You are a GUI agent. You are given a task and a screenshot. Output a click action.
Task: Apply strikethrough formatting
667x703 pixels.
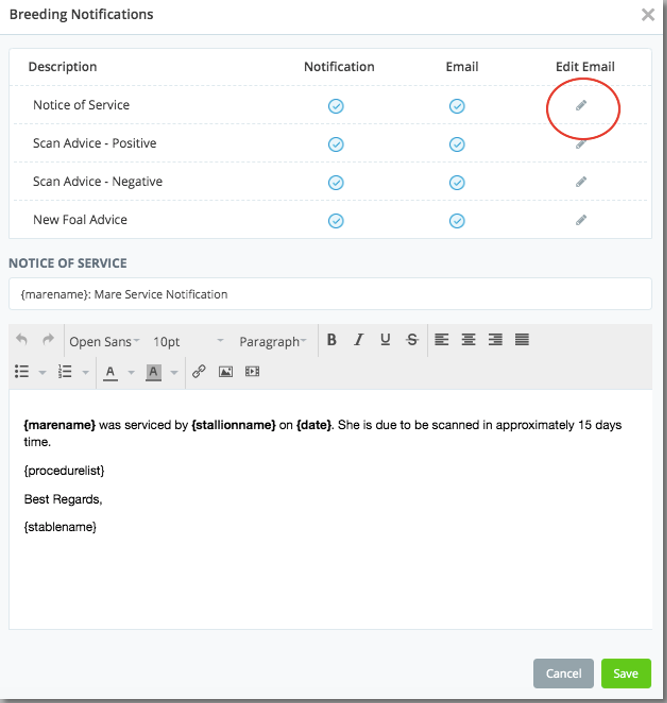412,340
